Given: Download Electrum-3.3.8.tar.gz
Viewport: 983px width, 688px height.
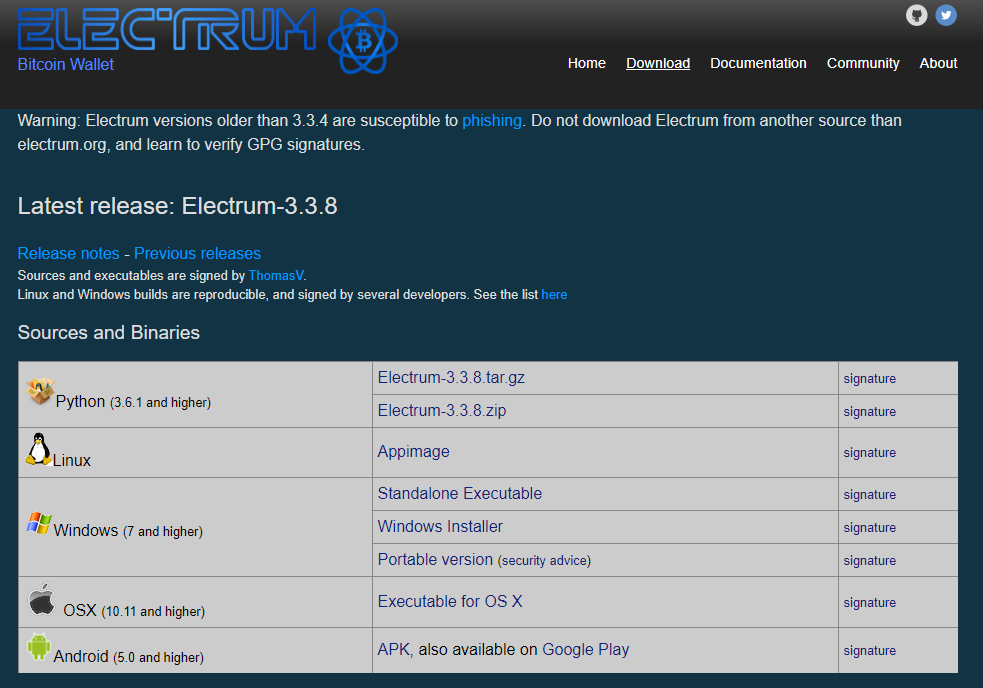Looking at the screenshot, I should [451, 378].
